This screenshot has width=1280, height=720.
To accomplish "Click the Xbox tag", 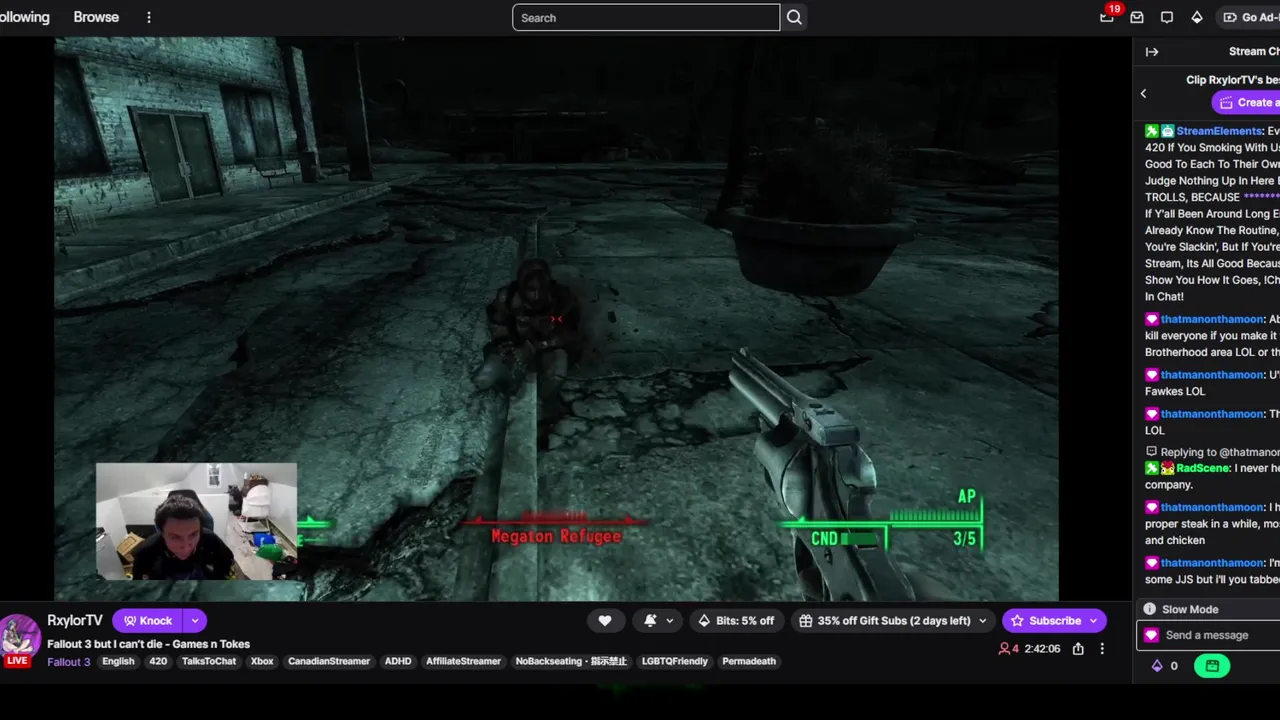I will pos(262,661).
